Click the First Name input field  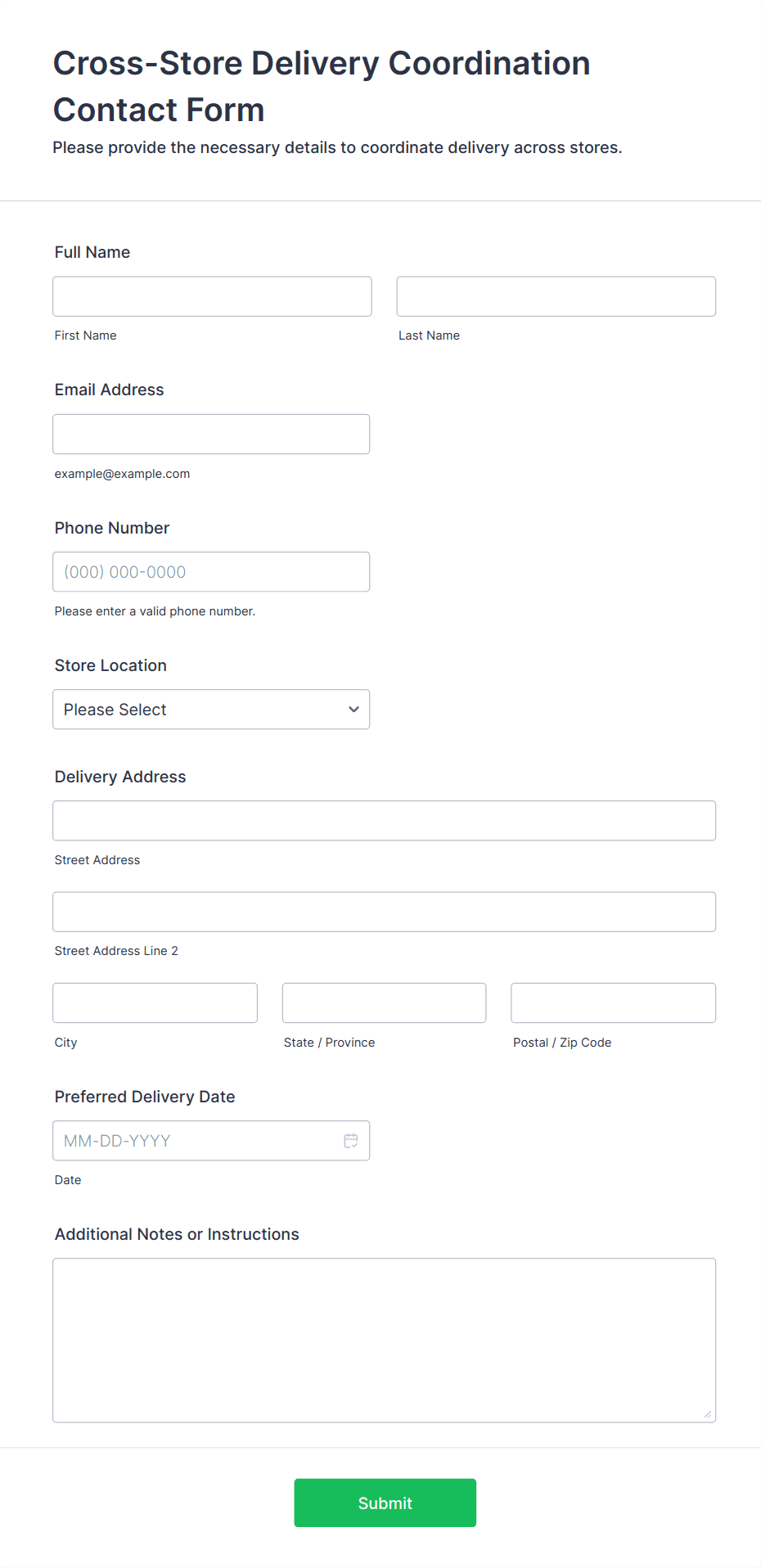[212, 296]
